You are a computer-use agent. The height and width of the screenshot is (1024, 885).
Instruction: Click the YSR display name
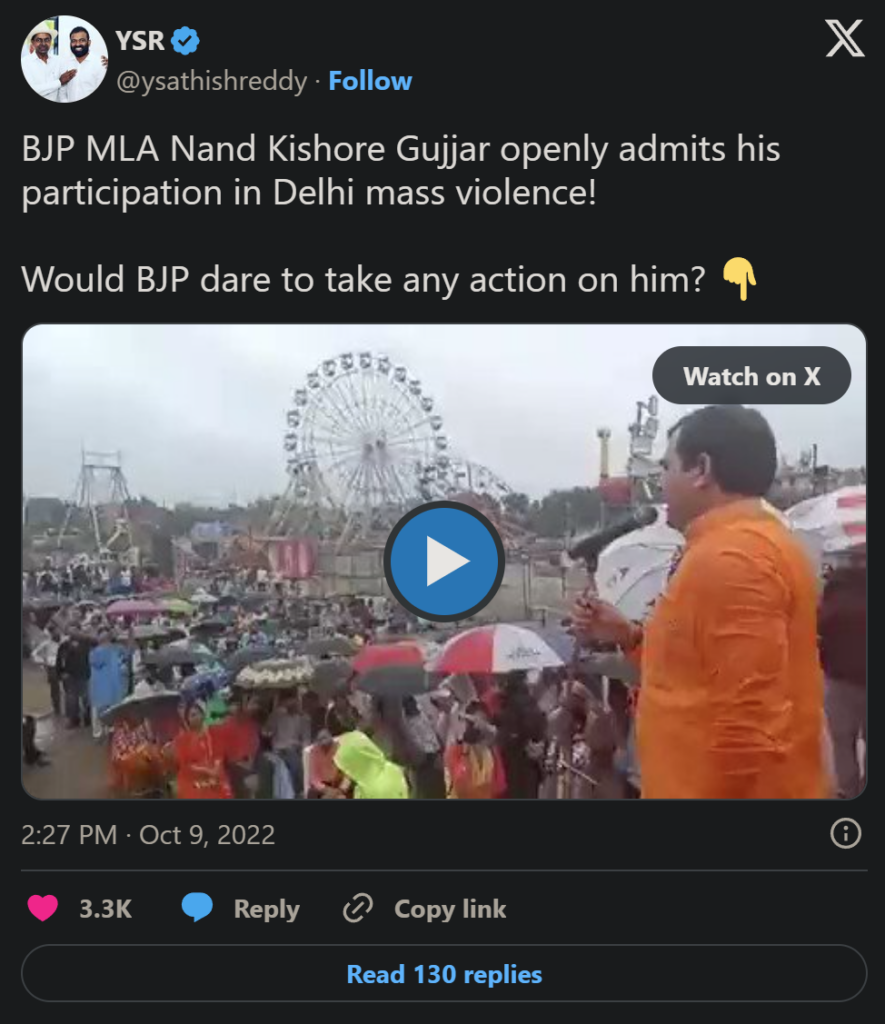coord(140,41)
